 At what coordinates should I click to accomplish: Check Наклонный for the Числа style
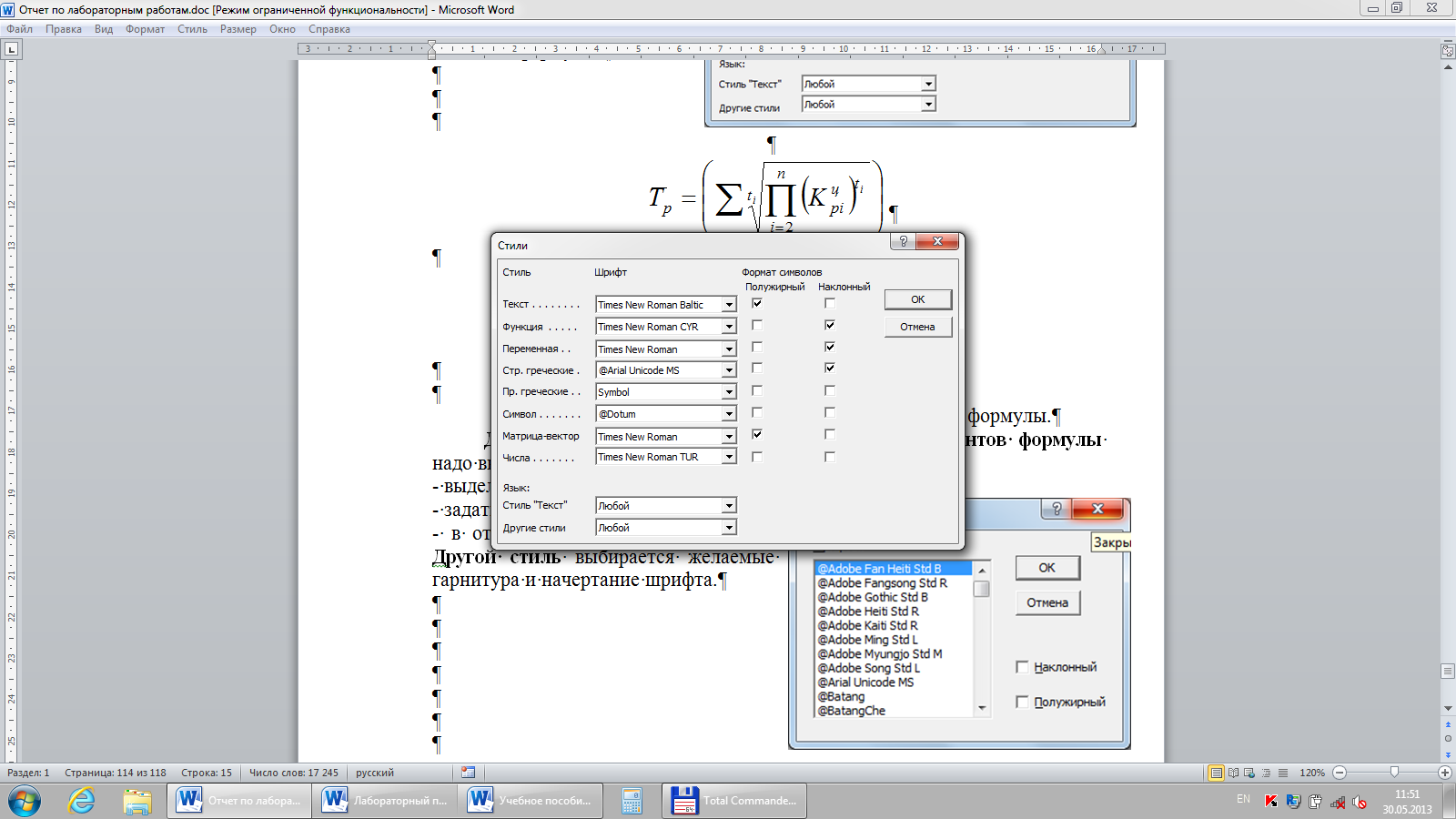830,457
